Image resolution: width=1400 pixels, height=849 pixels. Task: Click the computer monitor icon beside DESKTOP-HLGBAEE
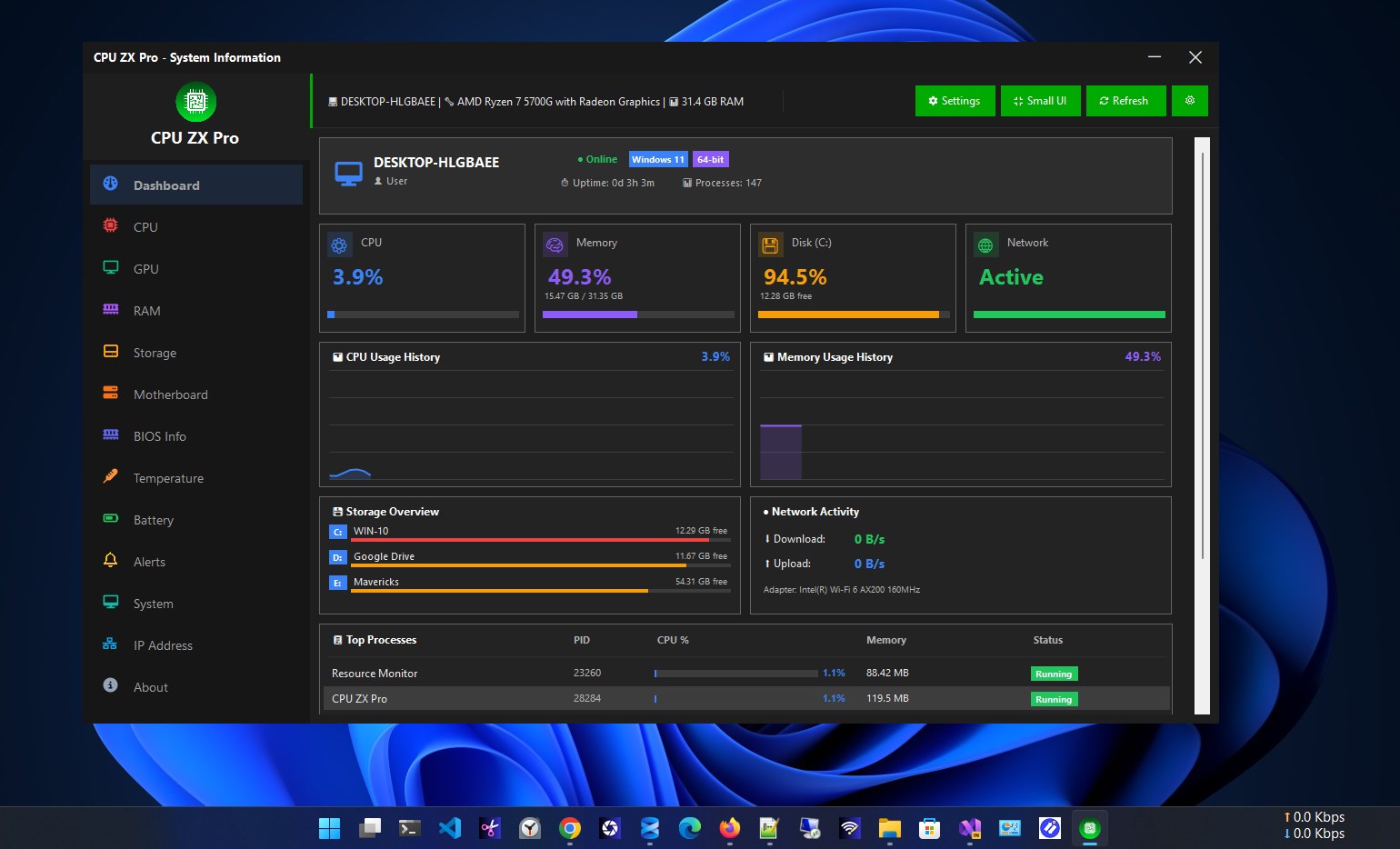349,173
